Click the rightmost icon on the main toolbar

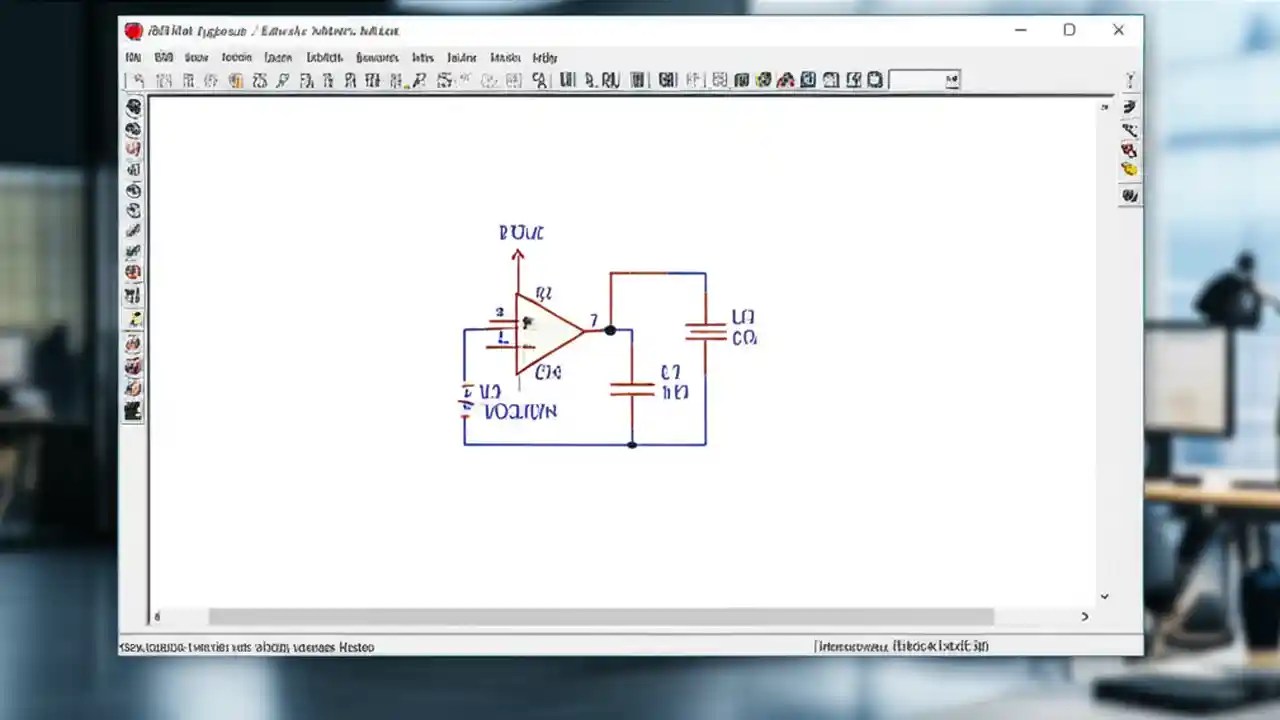pyautogui.click(x=873, y=80)
